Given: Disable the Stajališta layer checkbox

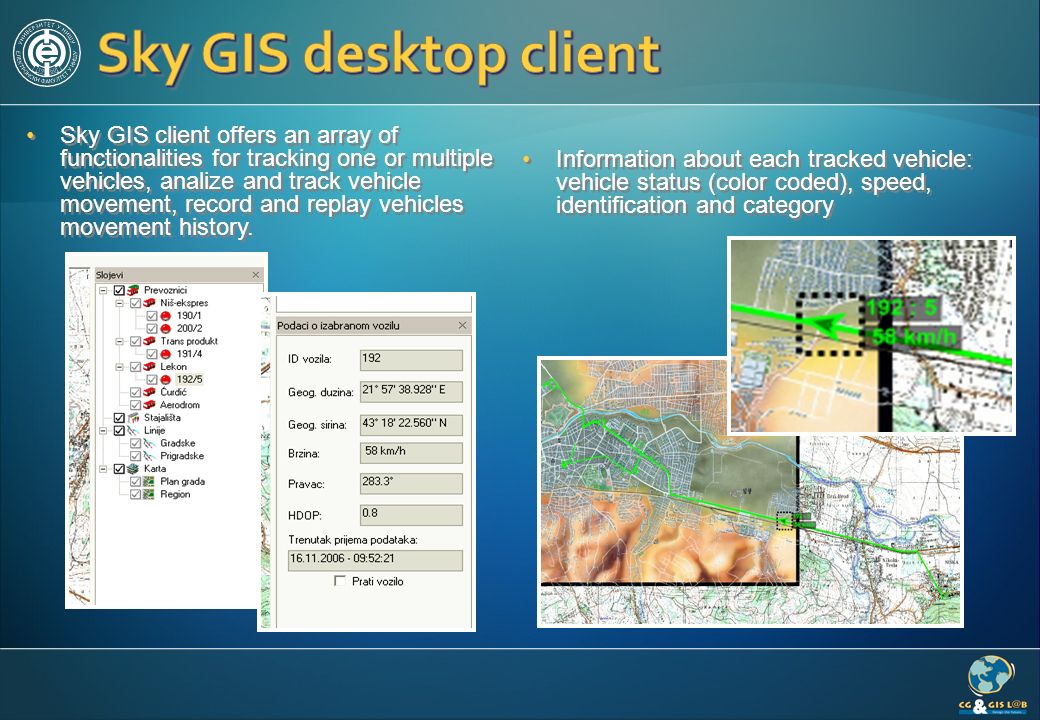Looking at the screenshot, I should (119, 418).
